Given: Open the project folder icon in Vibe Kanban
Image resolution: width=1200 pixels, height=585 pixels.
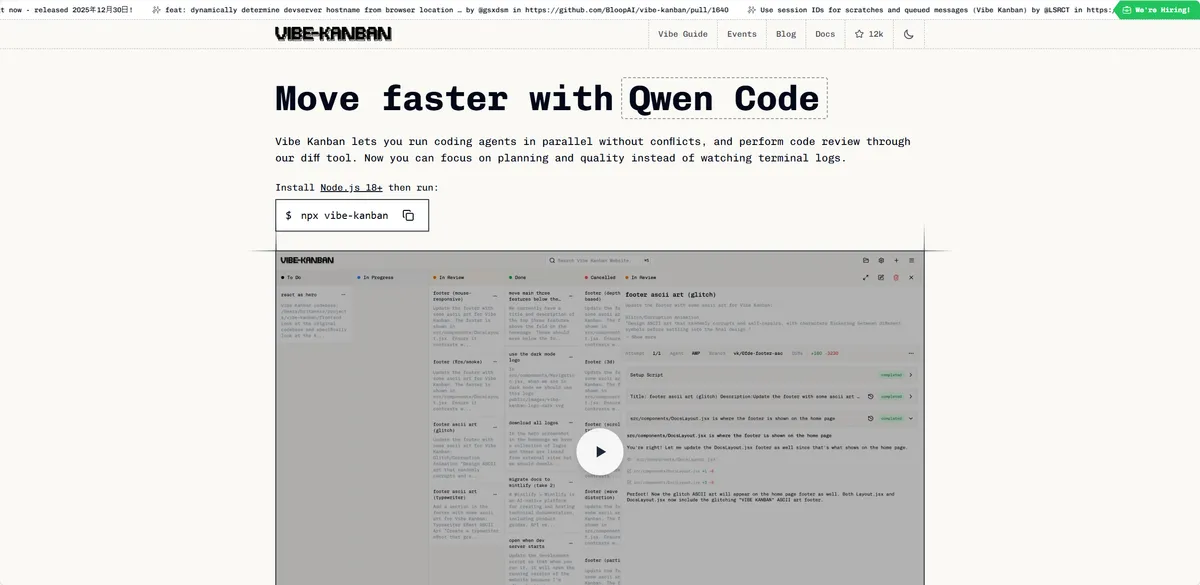Looking at the screenshot, I should (x=866, y=260).
